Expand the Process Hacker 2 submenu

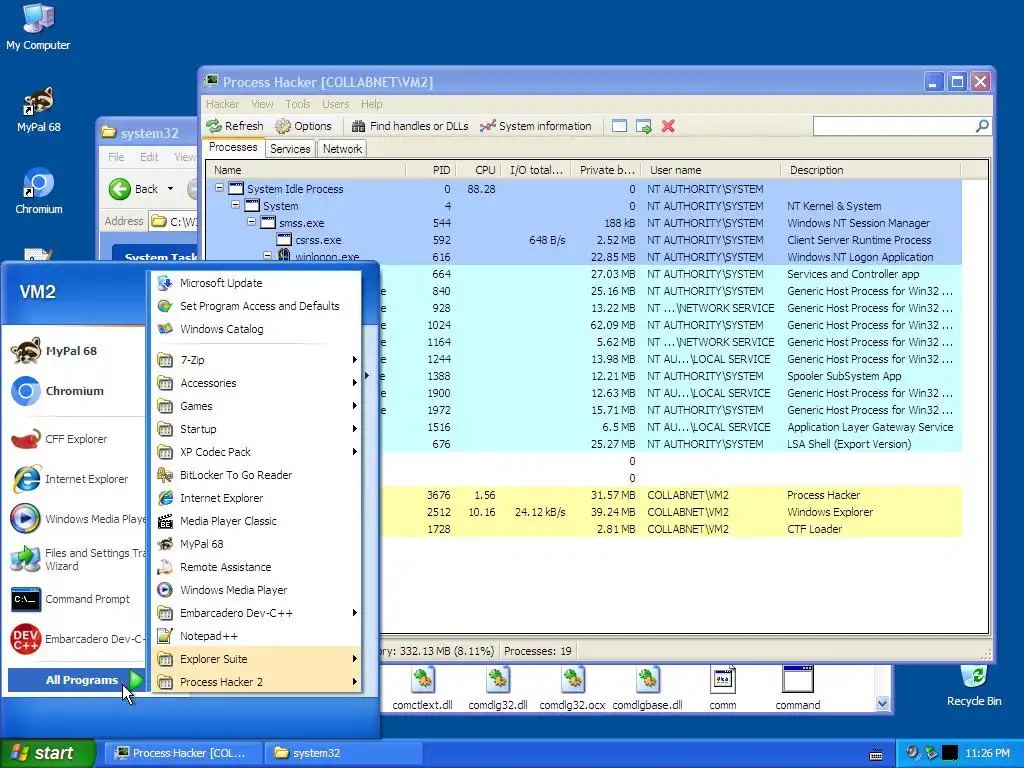pyautogui.click(x=257, y=682)
